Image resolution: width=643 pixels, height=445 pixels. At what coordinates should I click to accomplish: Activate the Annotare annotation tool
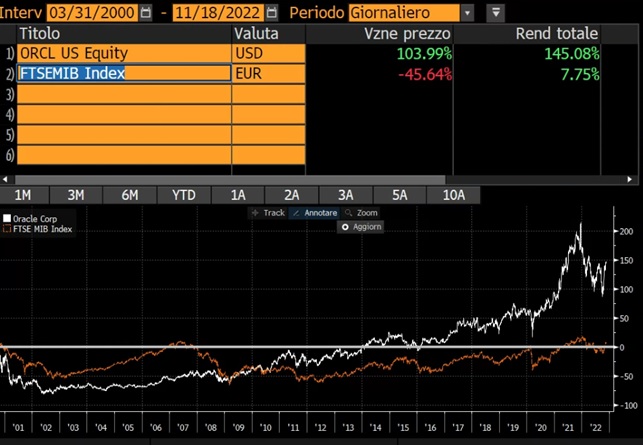coord(315,213)
